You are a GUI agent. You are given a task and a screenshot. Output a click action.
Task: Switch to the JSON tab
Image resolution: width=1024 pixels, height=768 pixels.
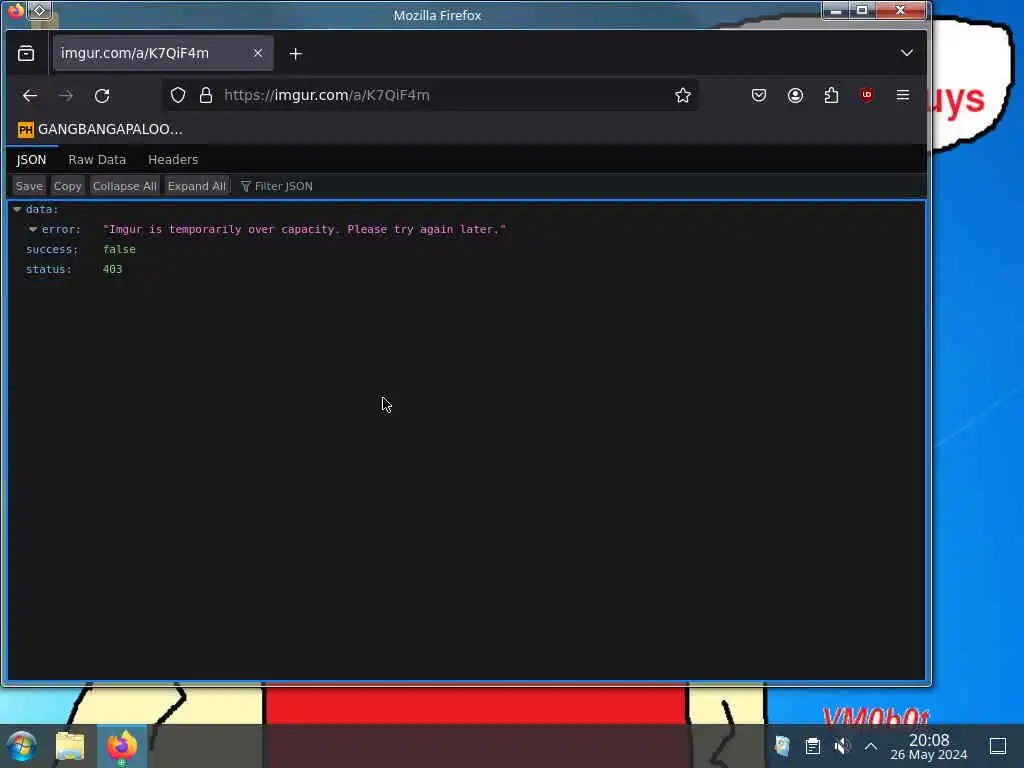tap(31, 159)
